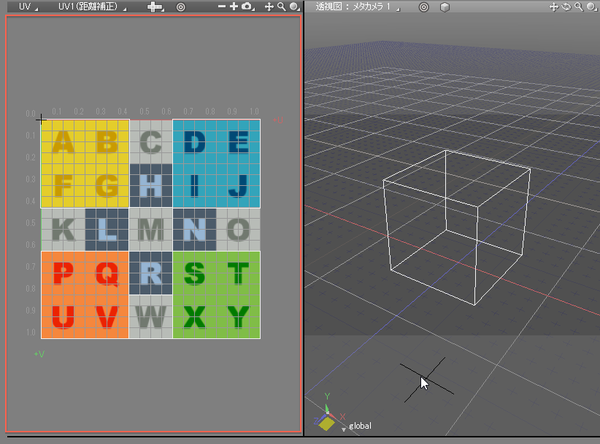Screen dimensions: 600x444
Task: Toggle the shading cube icon in perspective view
Action: (444, 6)
